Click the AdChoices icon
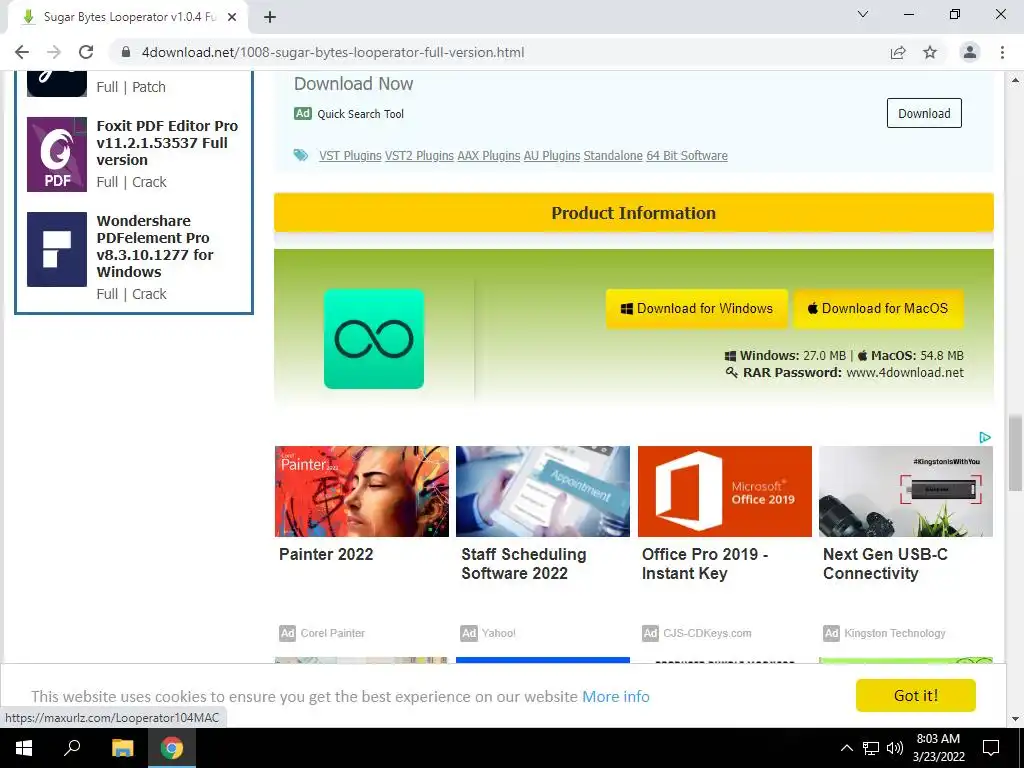 point(985,438)
